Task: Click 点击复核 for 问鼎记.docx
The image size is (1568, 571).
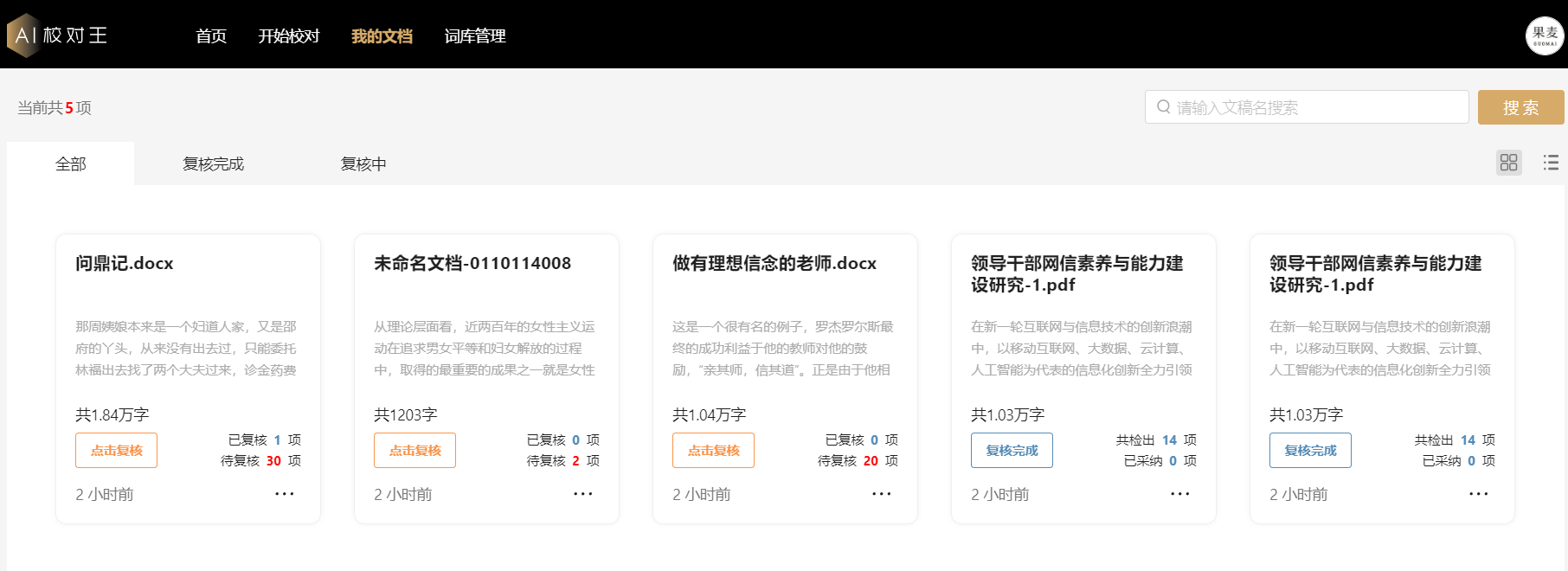Action: tap(116, 451)
